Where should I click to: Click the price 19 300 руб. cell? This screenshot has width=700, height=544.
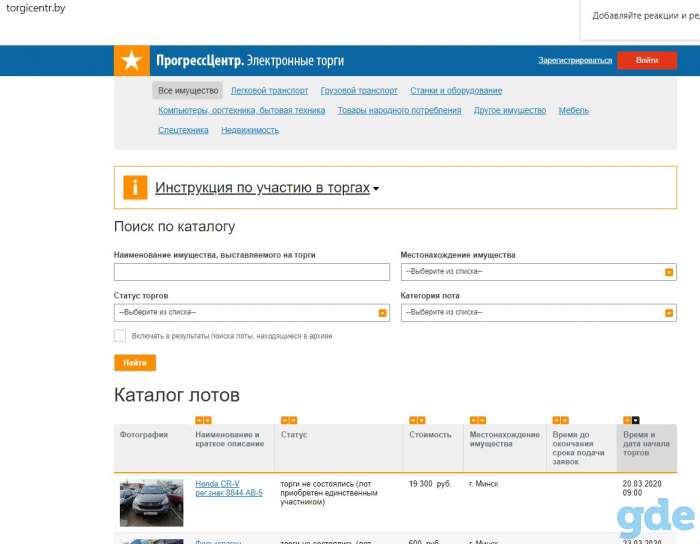coord(430,484)
